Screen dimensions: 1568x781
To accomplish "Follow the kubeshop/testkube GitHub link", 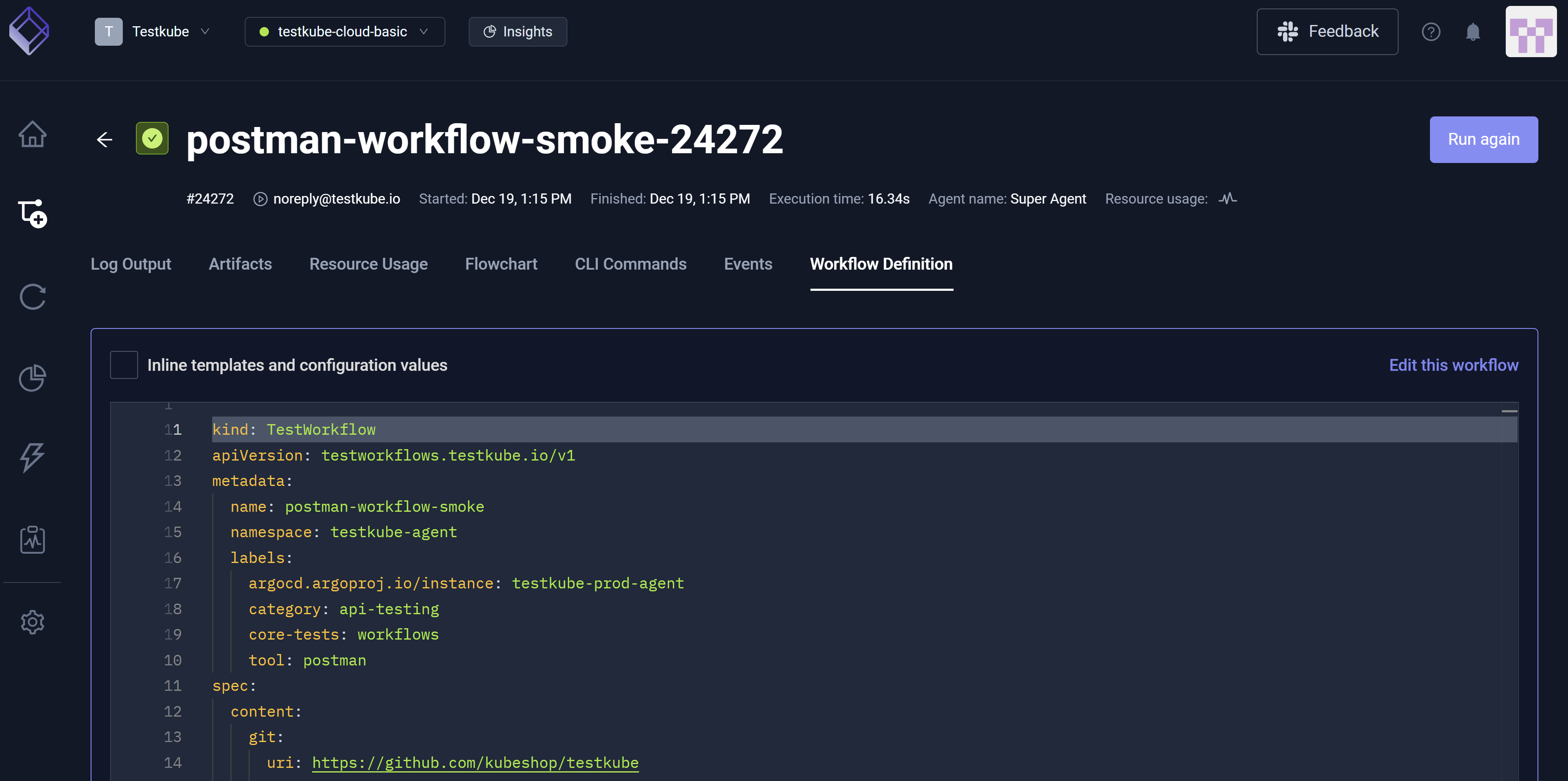I will (x=475, y=762).
